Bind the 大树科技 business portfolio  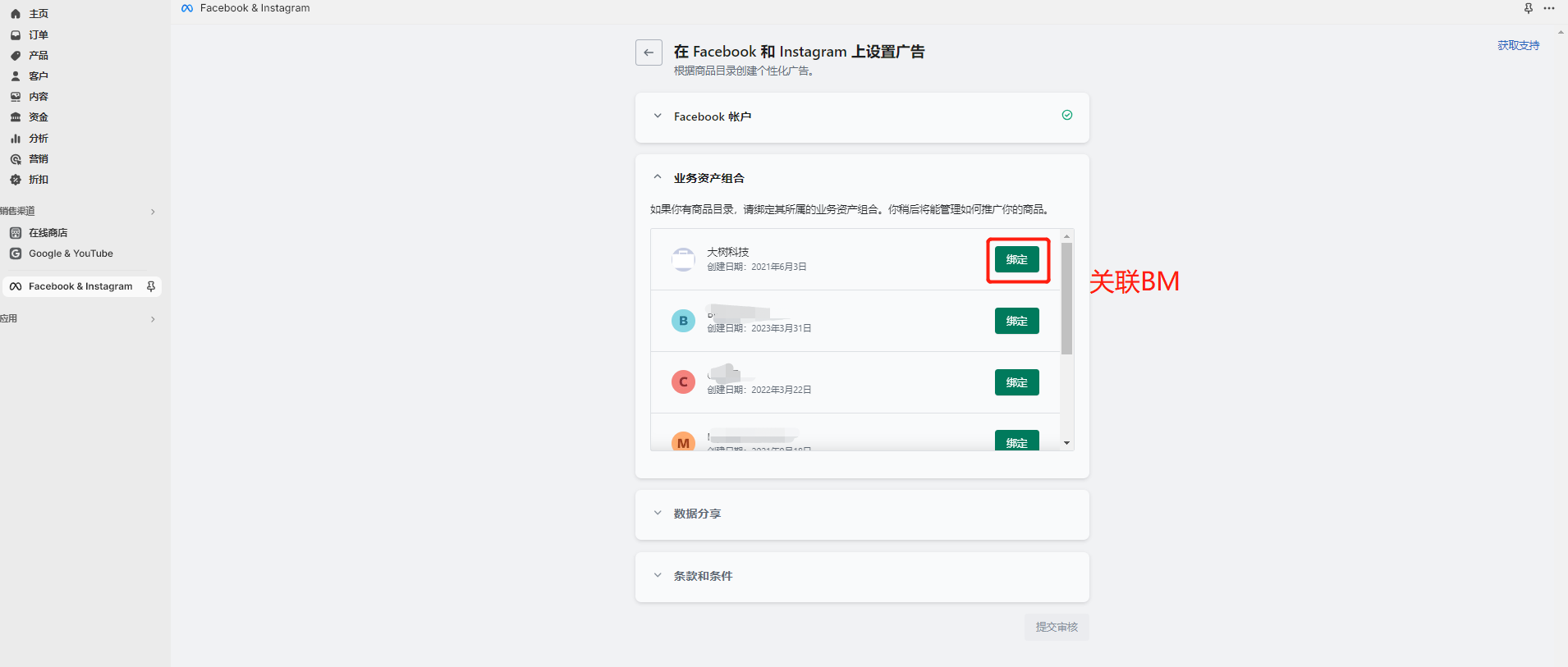click(x=1017, y=259)
